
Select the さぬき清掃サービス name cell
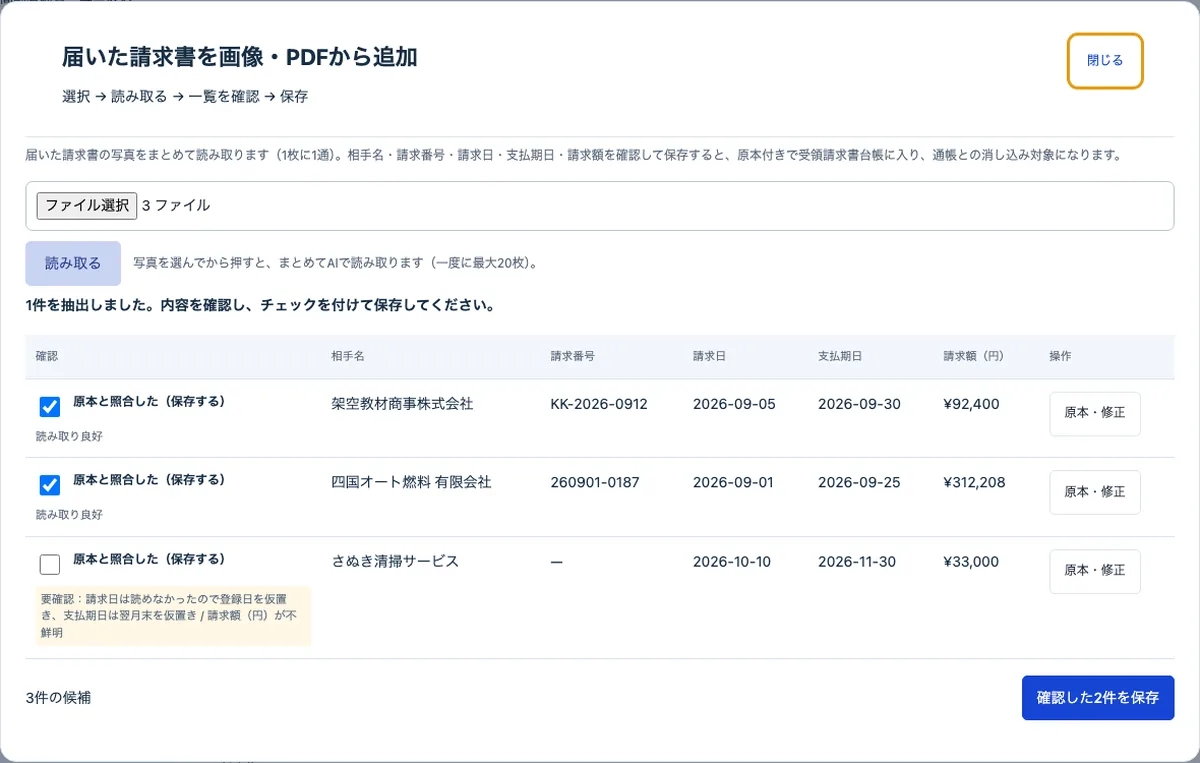tap(395, 561)
